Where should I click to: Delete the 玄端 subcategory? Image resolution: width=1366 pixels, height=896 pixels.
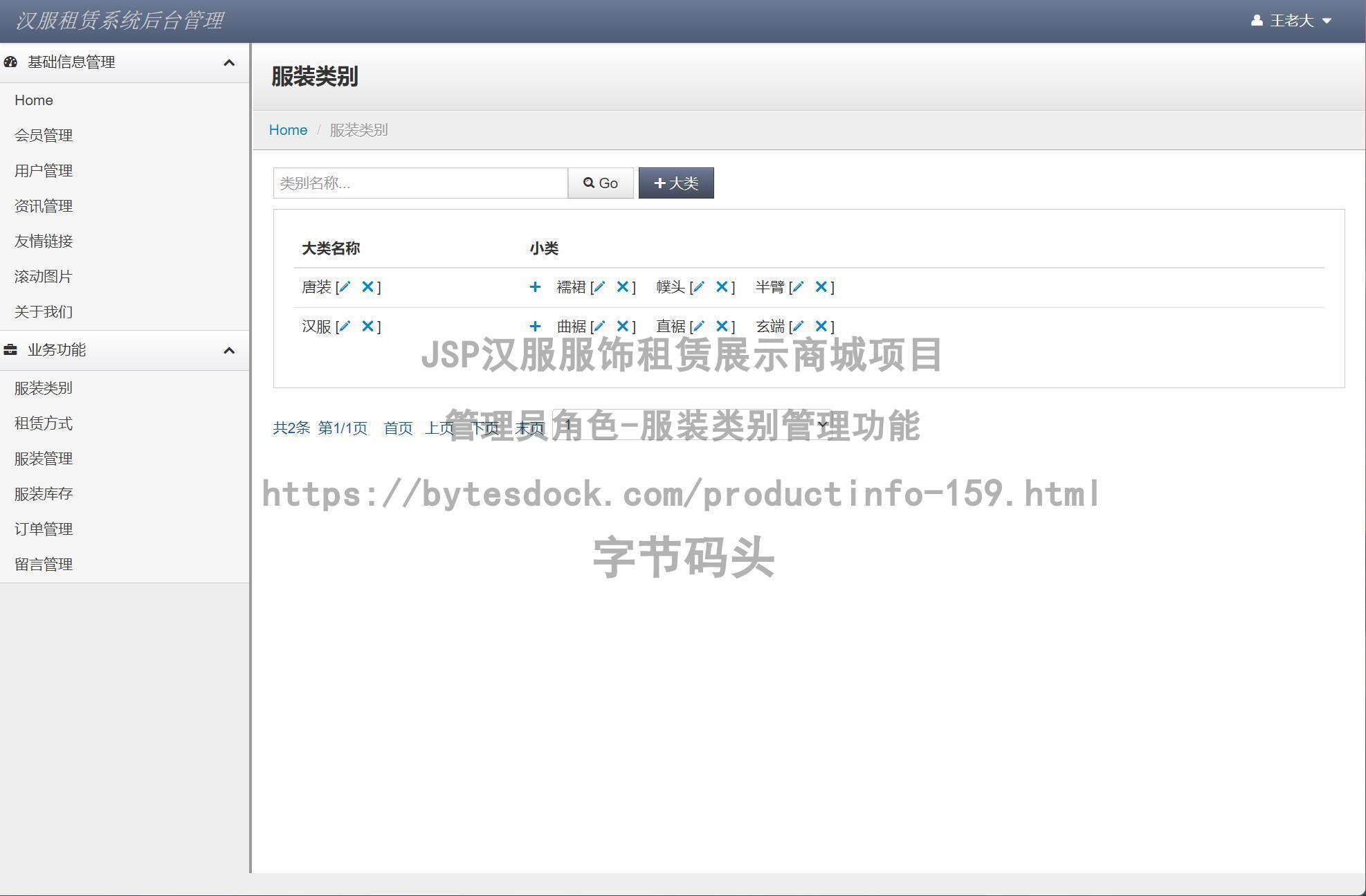(x=821, y=327)
